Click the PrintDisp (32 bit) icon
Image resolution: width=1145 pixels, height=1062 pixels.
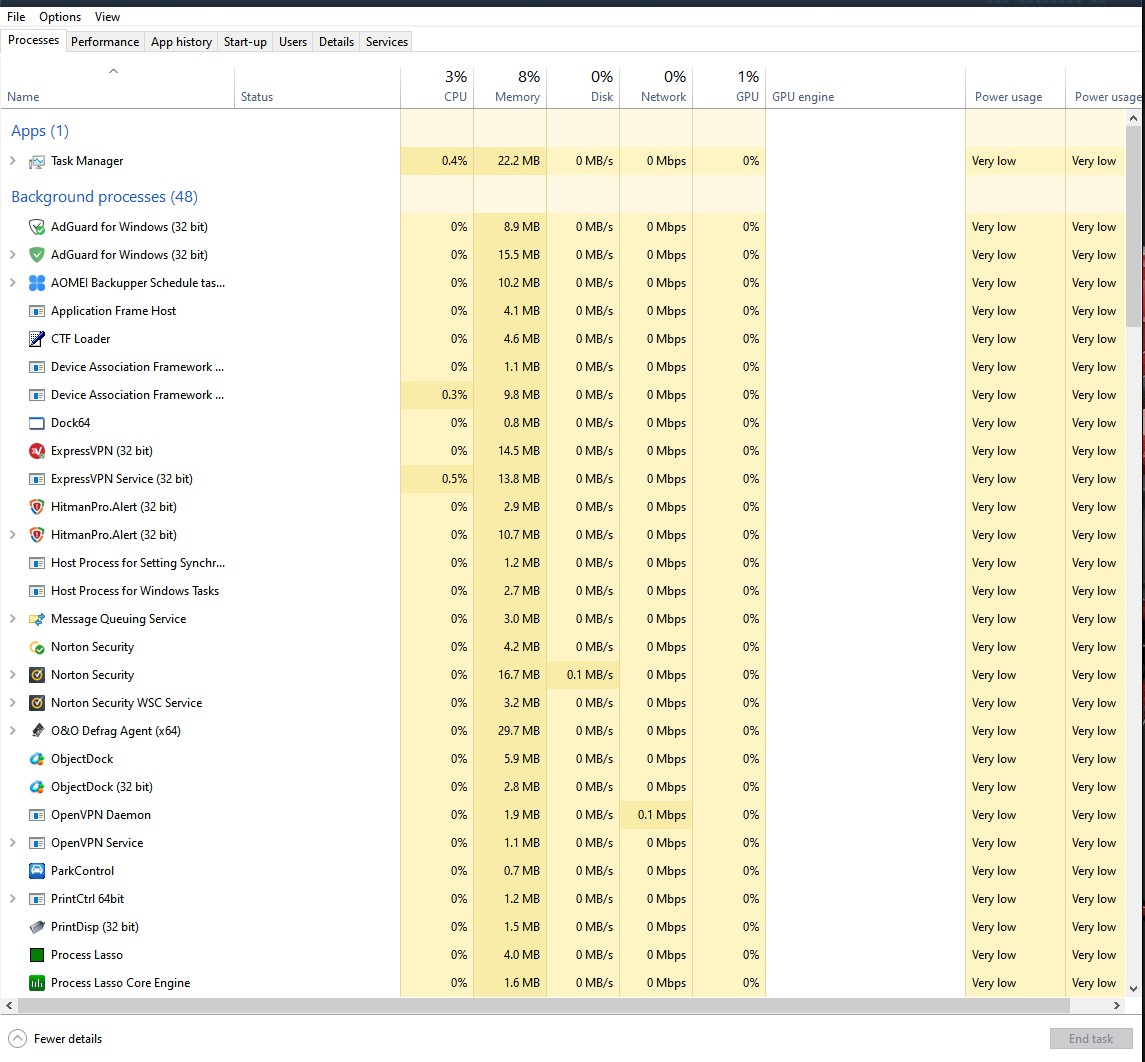click(37, 927)
